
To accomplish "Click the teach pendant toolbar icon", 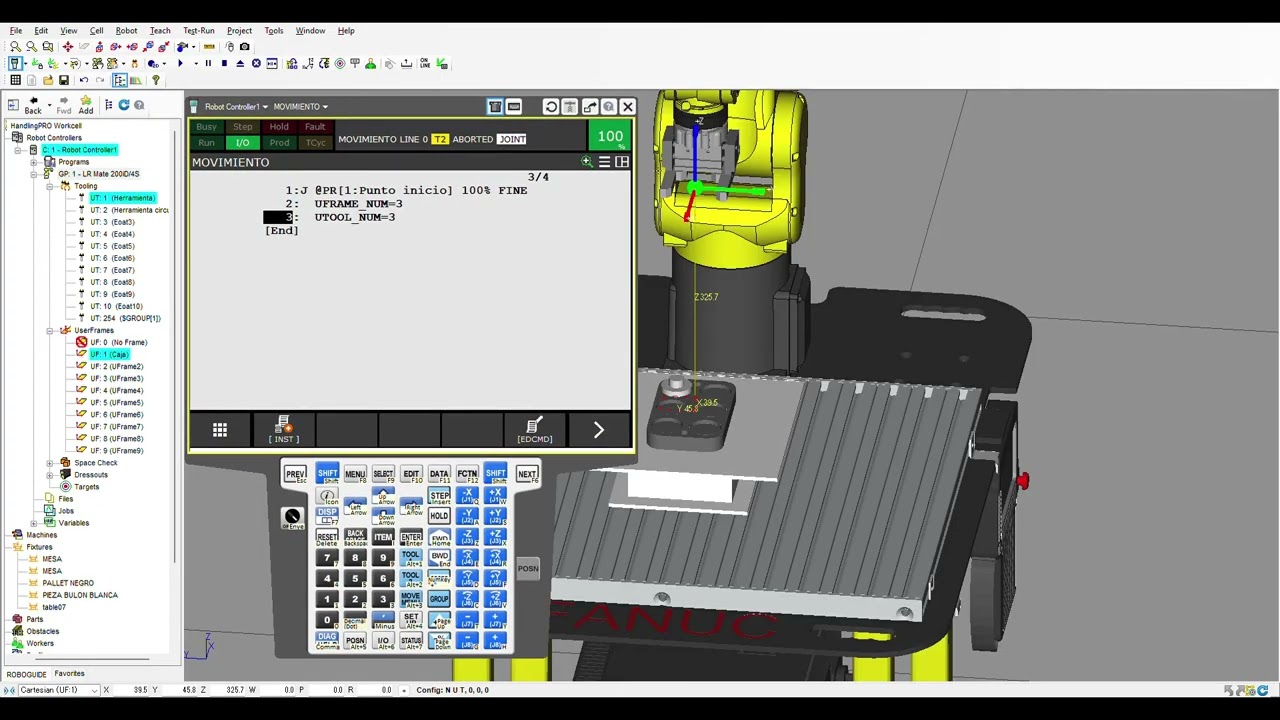I will (x=15, y=64).
